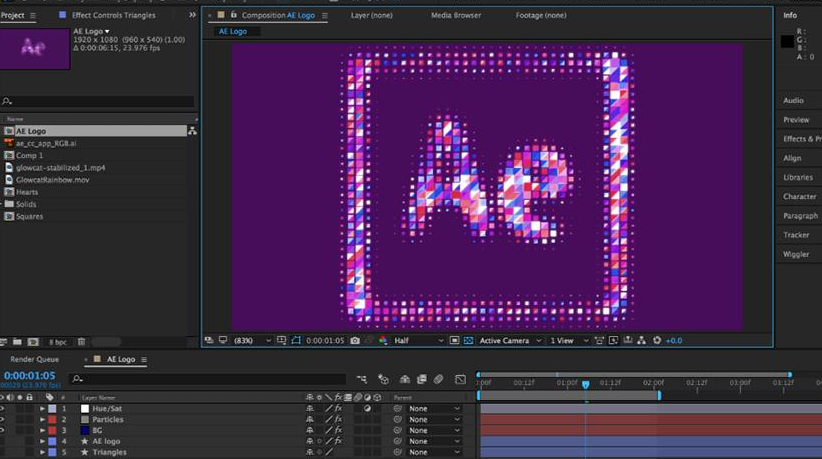Toggle the quality switch on the Triangles layer
Image resolution: width=822 pixels, height=459 pixels.
pos(329,452)
